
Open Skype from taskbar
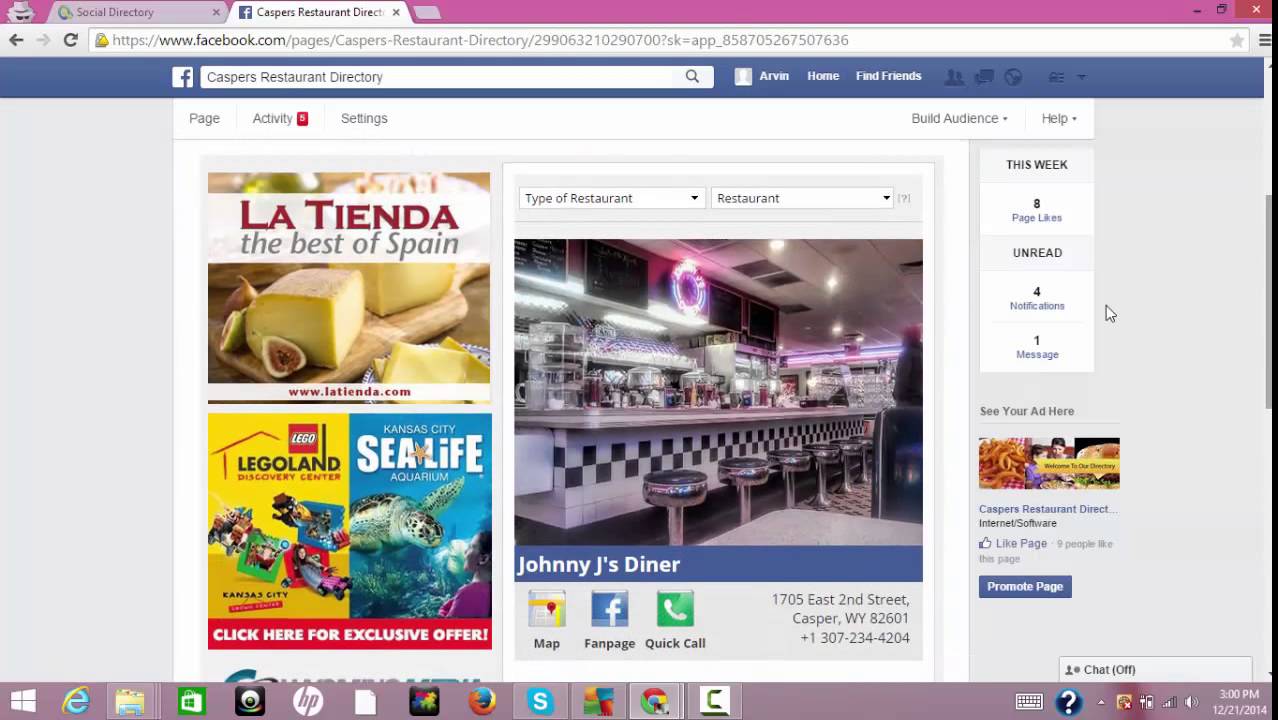tap(540, 701)
